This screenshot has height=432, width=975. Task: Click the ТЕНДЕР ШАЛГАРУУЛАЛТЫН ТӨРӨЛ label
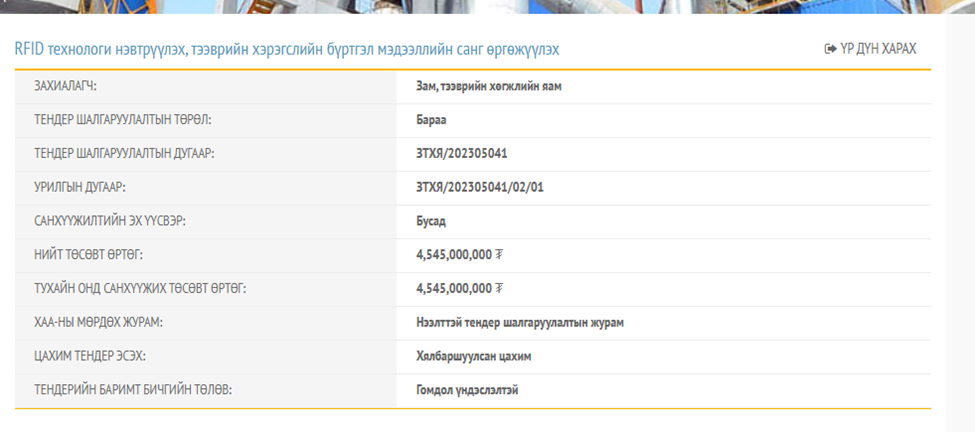(123, 120)
